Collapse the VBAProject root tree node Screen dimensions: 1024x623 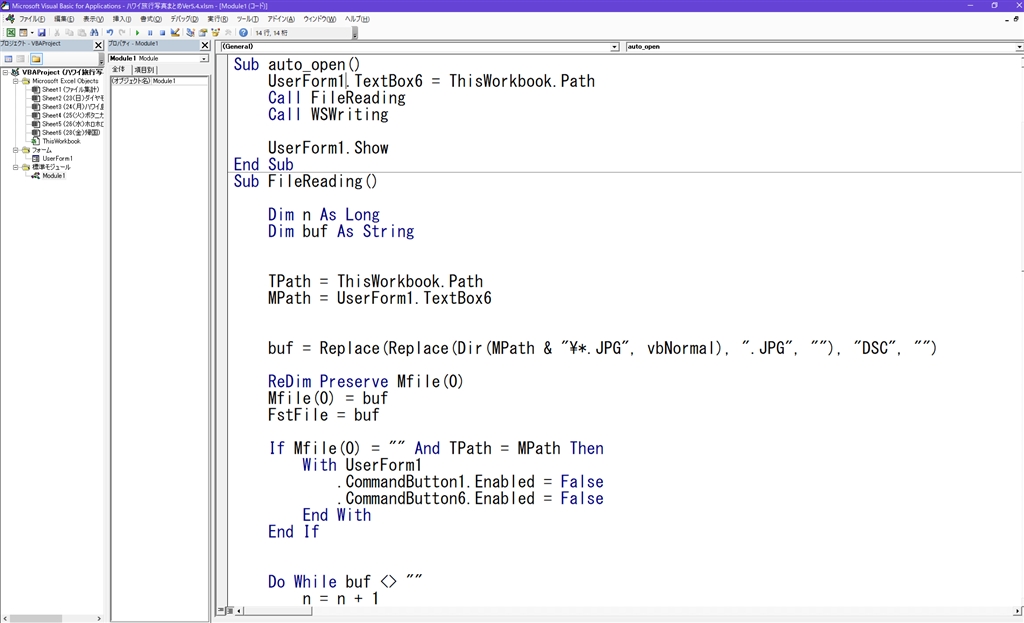click(x=6, y=72)
